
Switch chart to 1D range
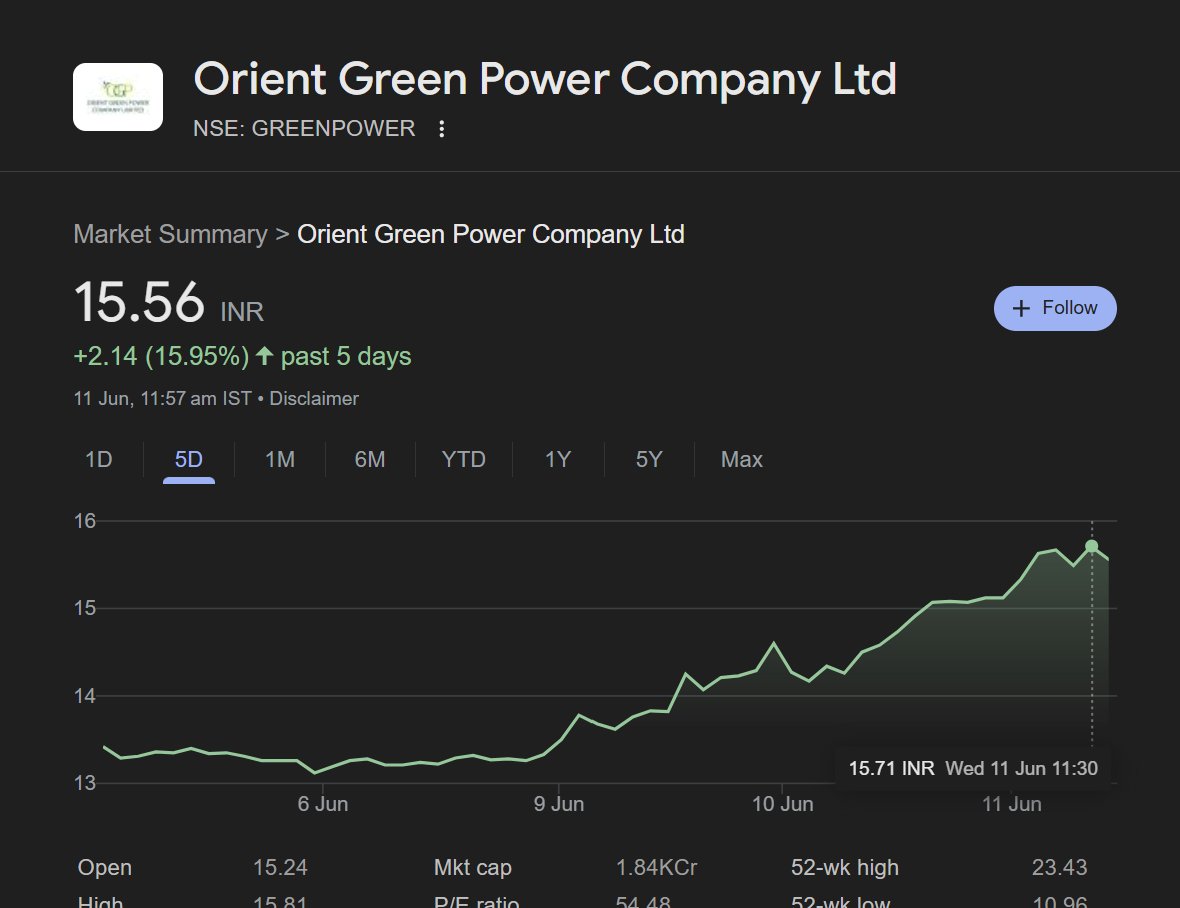[99, 460]
